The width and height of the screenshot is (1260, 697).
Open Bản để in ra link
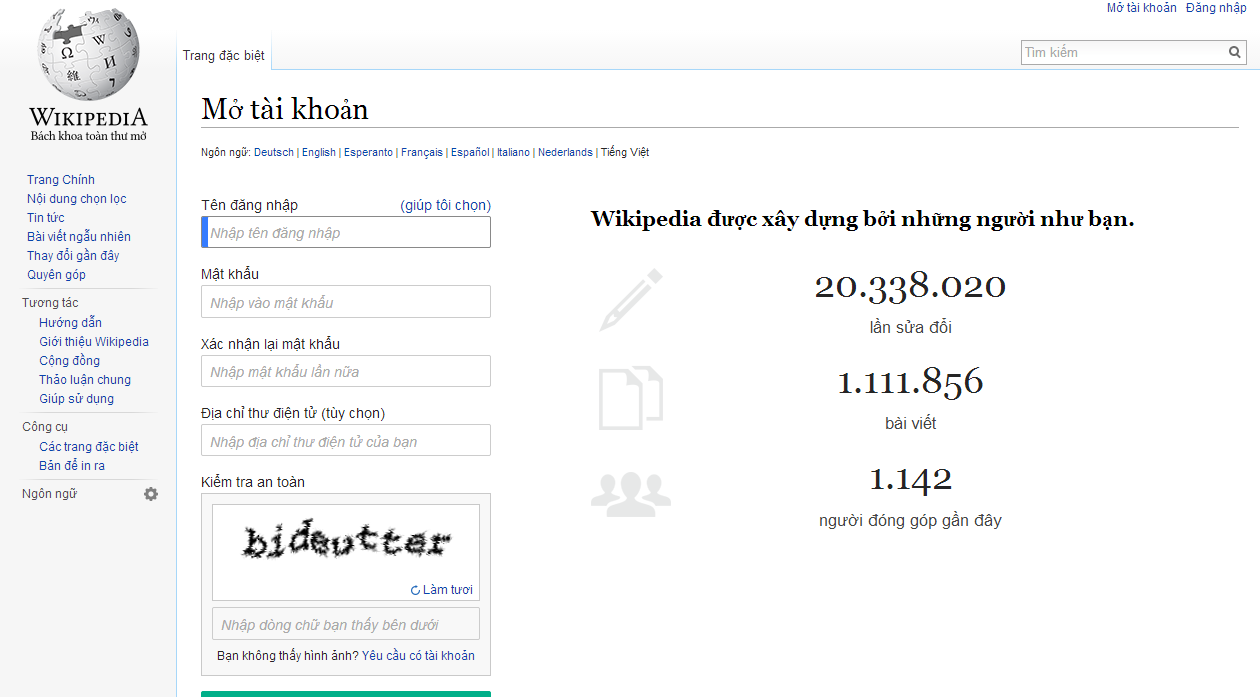pyautogui.click(x=72, y=466)
